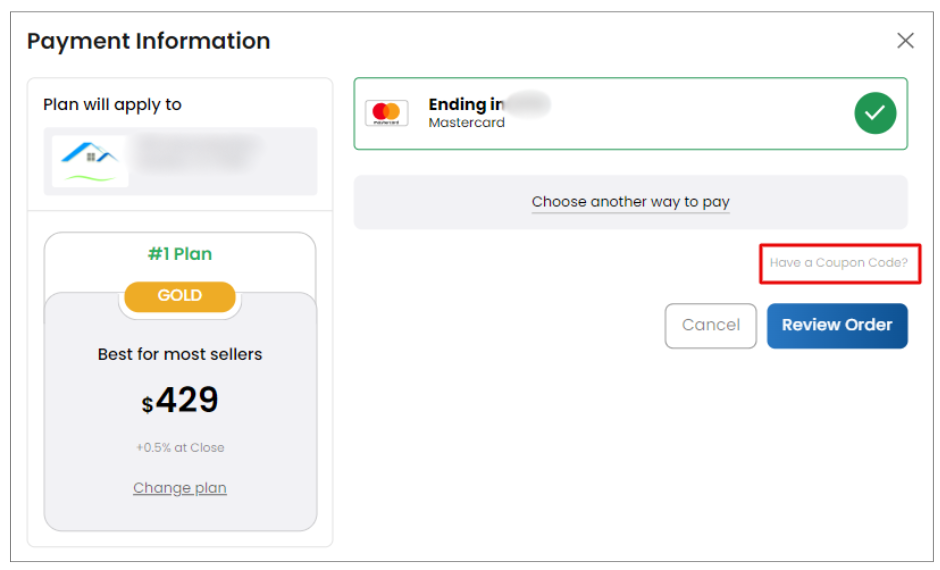Image resolution: width=940 pixels, height=570 pixels.
Task: Click Choose another way to pay
Action: pyautogui.click(x=630, y=202)
